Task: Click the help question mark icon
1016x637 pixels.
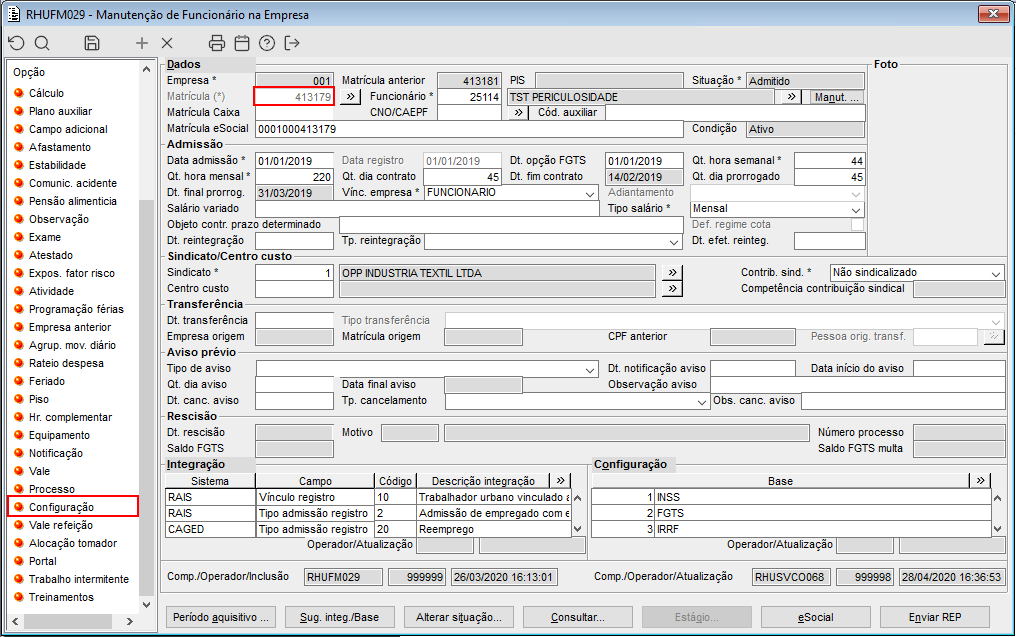Action: (267, 43)
